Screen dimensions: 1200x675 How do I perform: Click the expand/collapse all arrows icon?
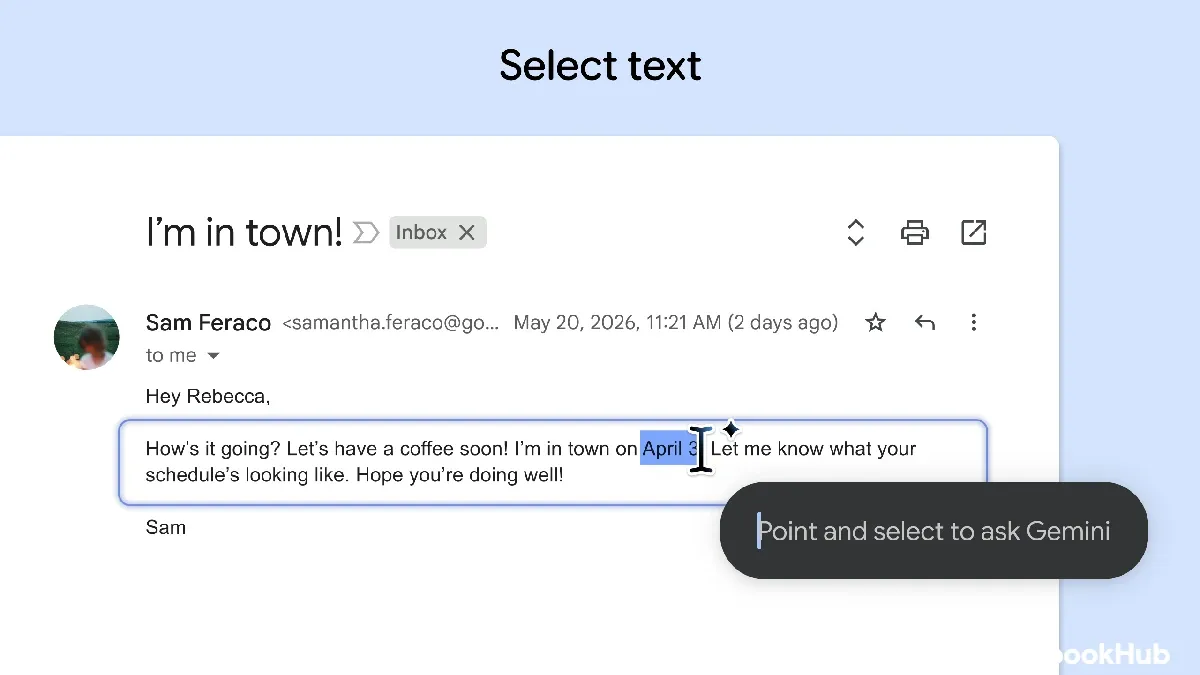click(x=855, y=233)
